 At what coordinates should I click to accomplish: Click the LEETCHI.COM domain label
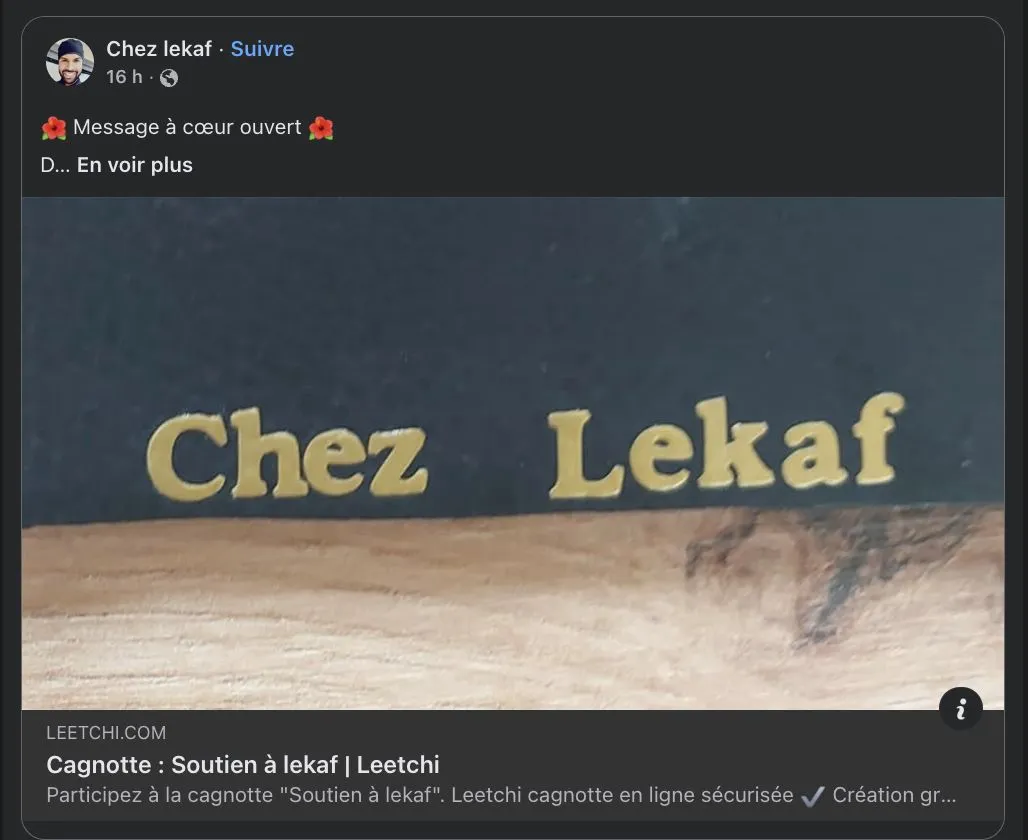tap(106, 732)
